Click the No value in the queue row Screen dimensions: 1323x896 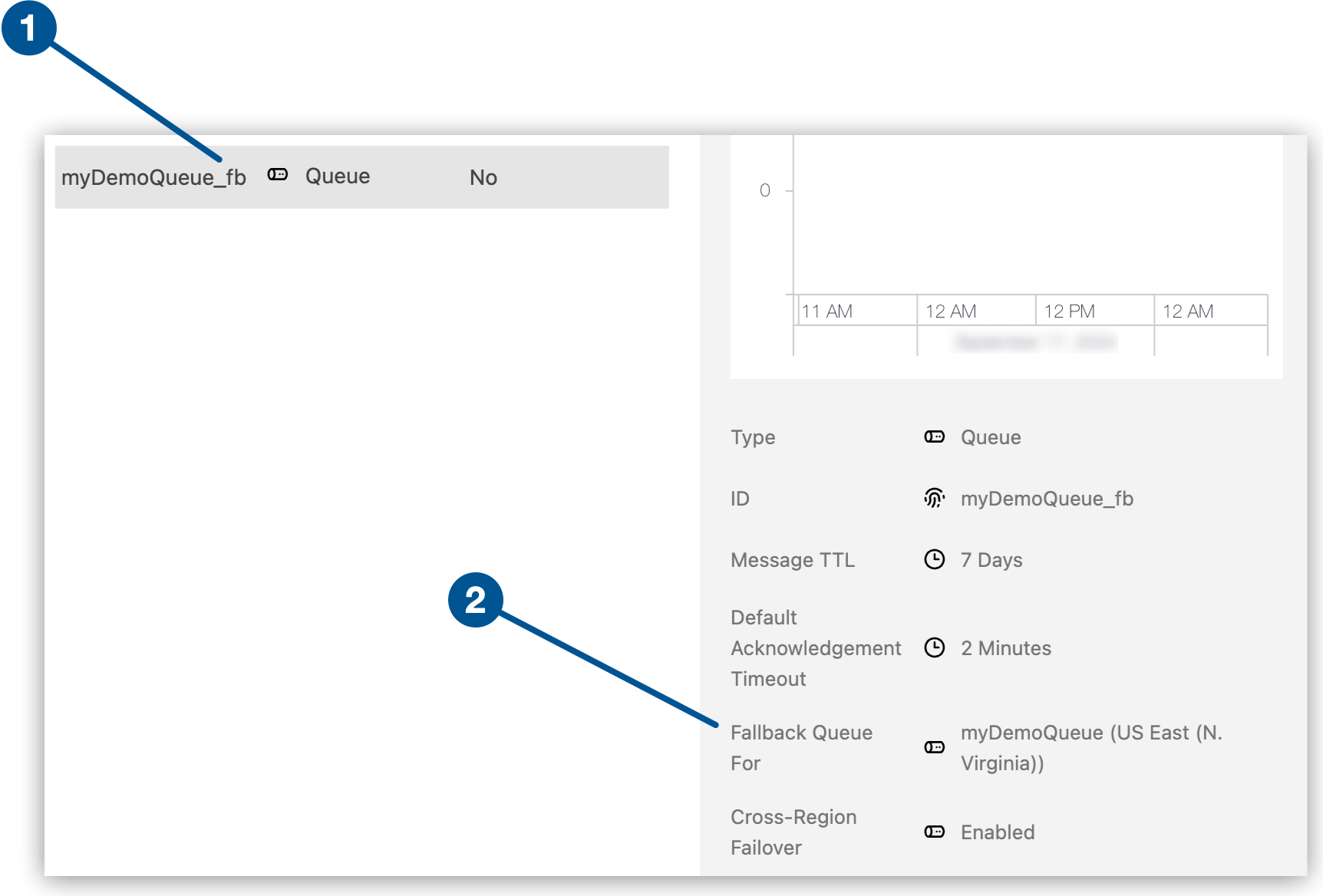[x=483, y=178]
